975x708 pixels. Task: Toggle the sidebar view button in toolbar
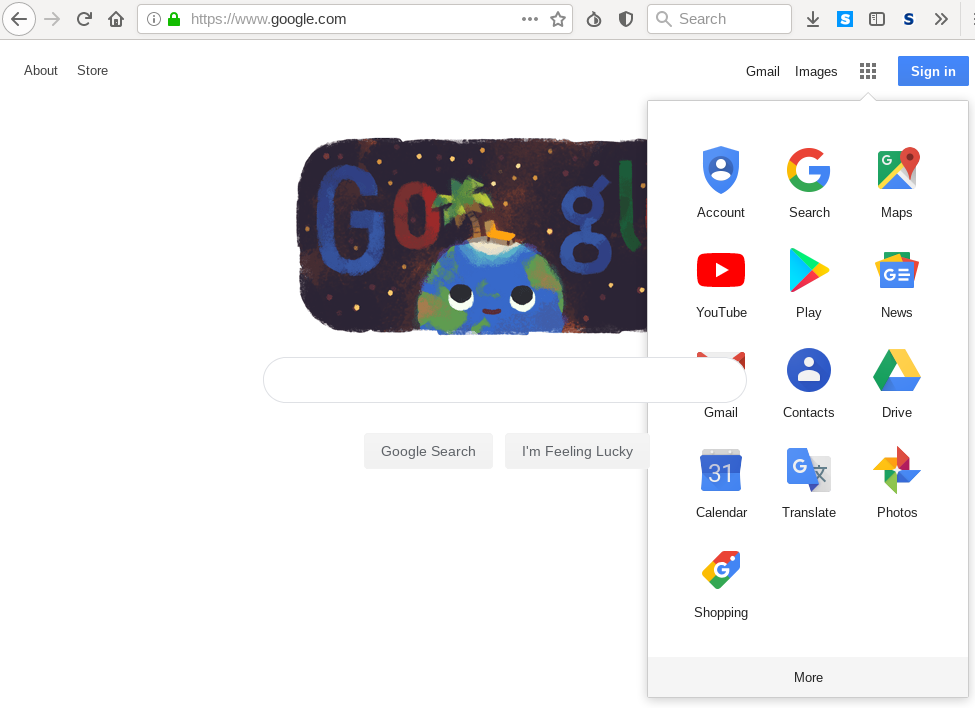(877, 19)
